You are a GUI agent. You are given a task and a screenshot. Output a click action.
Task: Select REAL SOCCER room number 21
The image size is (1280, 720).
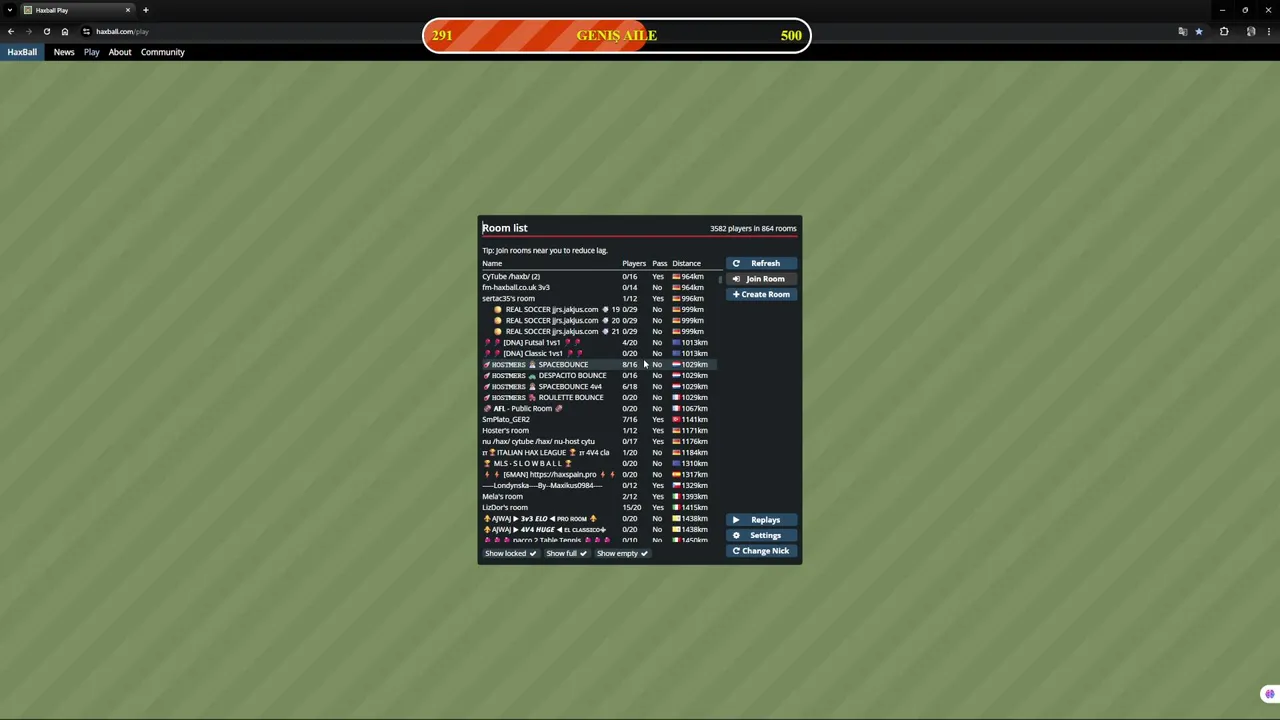click(598, 331)
